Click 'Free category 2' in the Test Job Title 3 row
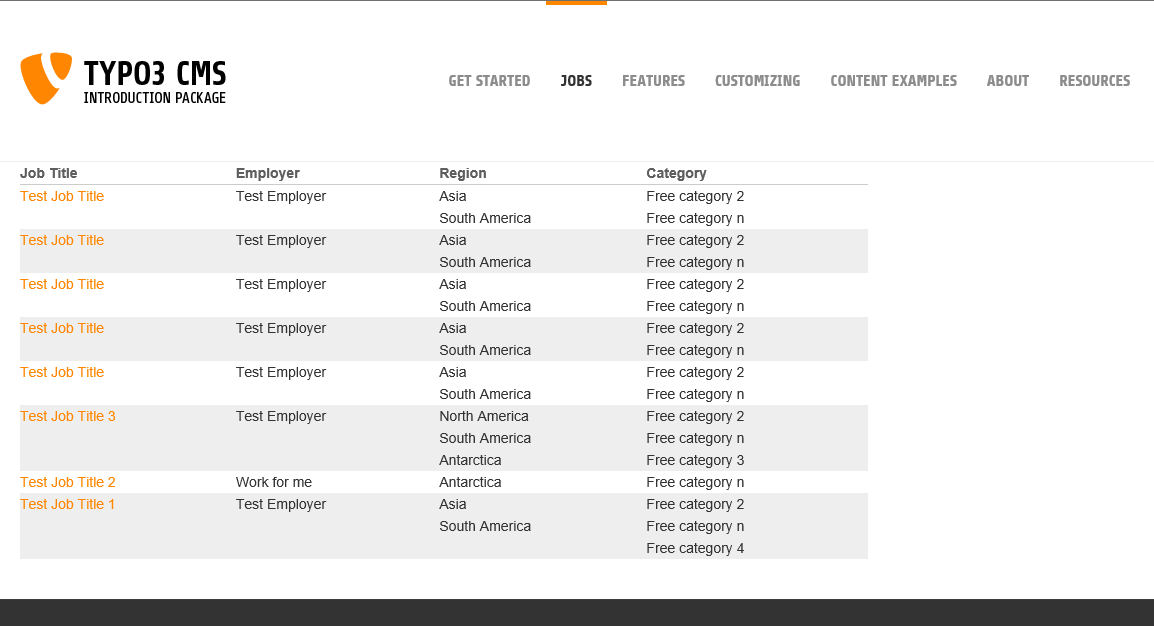Viewport: 1154px width, 626px height. click(x=695, y=416)
